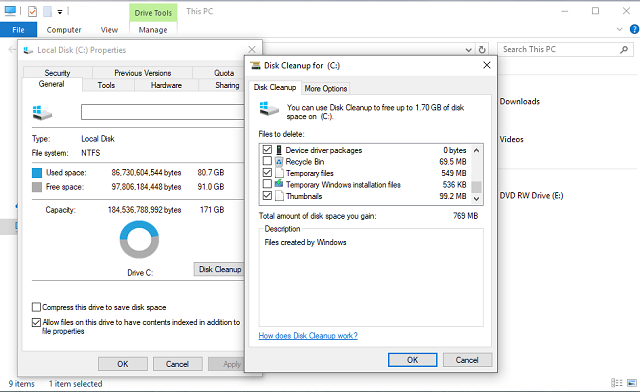Image resolution: width=640 pixels, height=392 pixels.
Task: Click the Recycle Bin icon in cleanup list
Action: (279, 162)
